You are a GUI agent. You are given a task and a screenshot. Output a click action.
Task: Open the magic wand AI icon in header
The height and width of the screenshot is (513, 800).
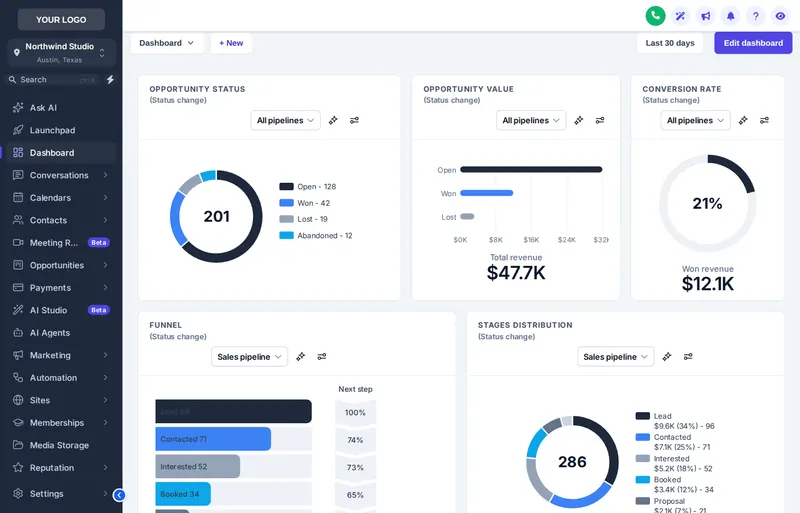[x=680, y=16]
